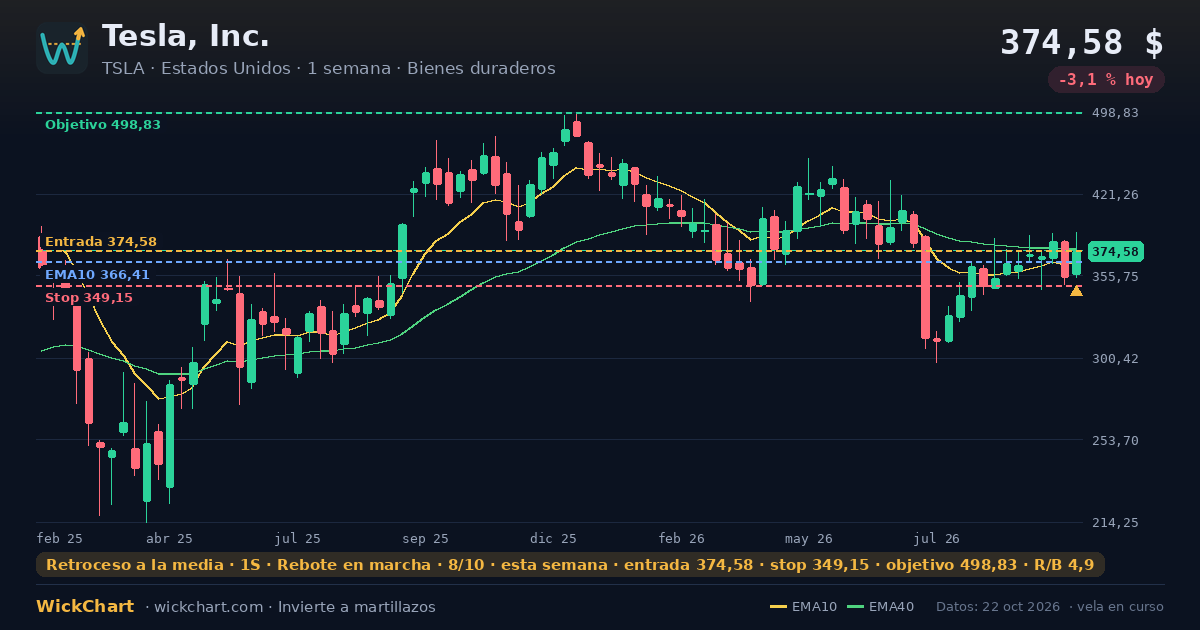
Task: Click the abr 25 date label
Action: pyautogui.click(x=170, y=538)
